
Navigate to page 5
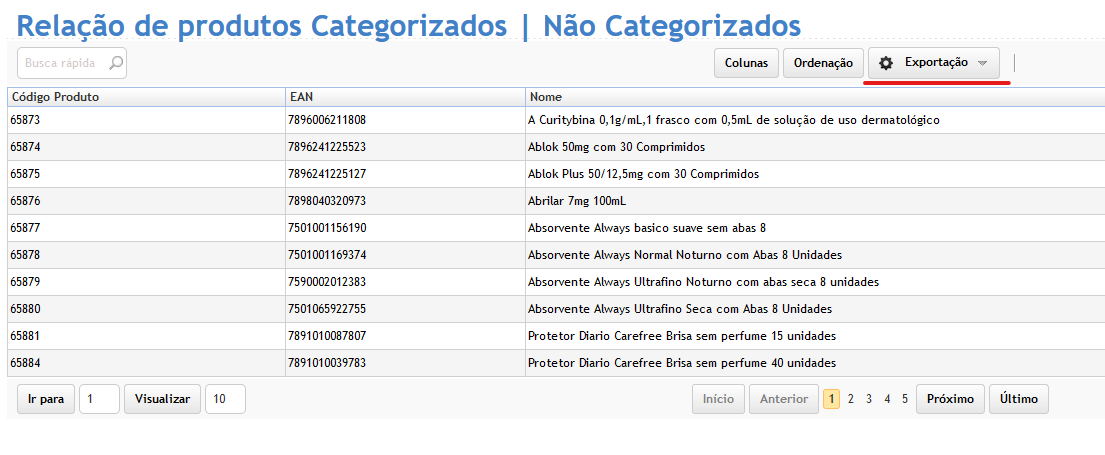905,399
